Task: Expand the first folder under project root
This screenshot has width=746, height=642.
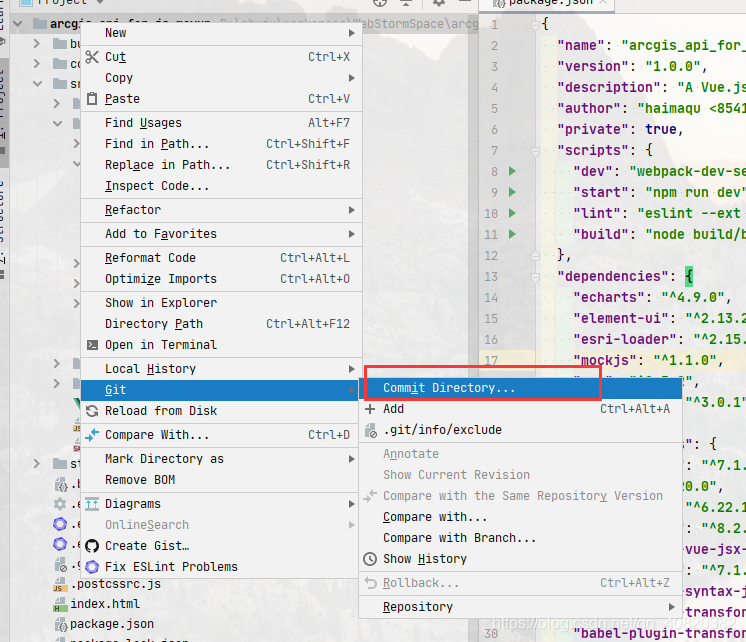Action: coord(37,44)
